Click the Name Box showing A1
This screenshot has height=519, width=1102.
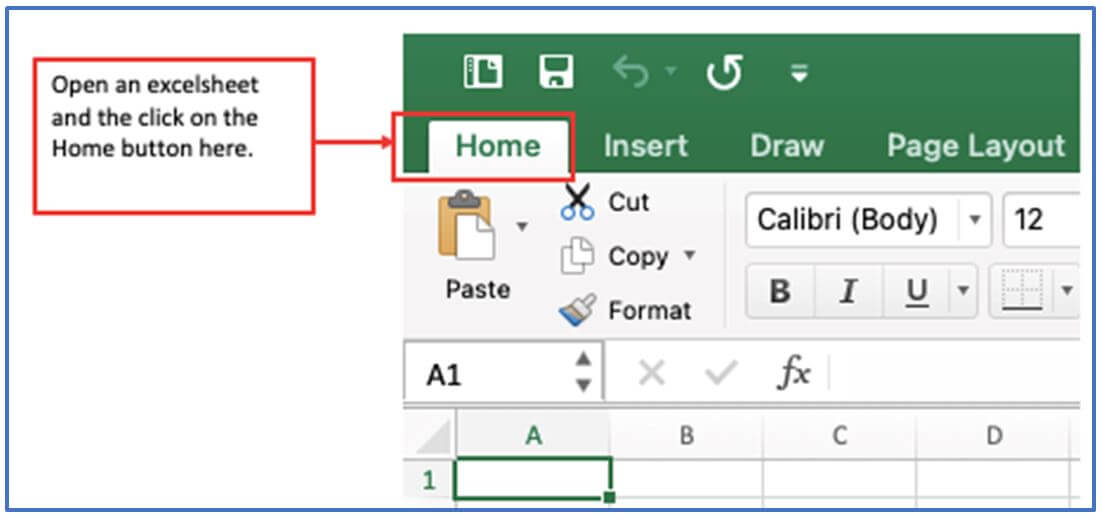tap(503, 375)
